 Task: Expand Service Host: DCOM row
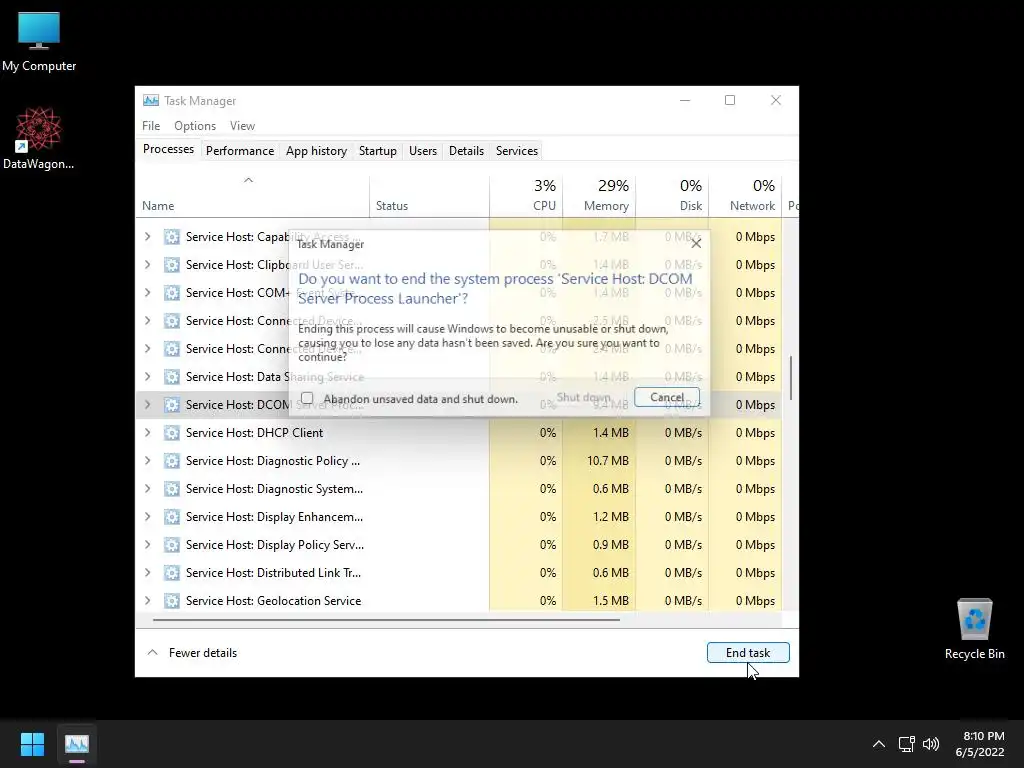tap(148, 405)
